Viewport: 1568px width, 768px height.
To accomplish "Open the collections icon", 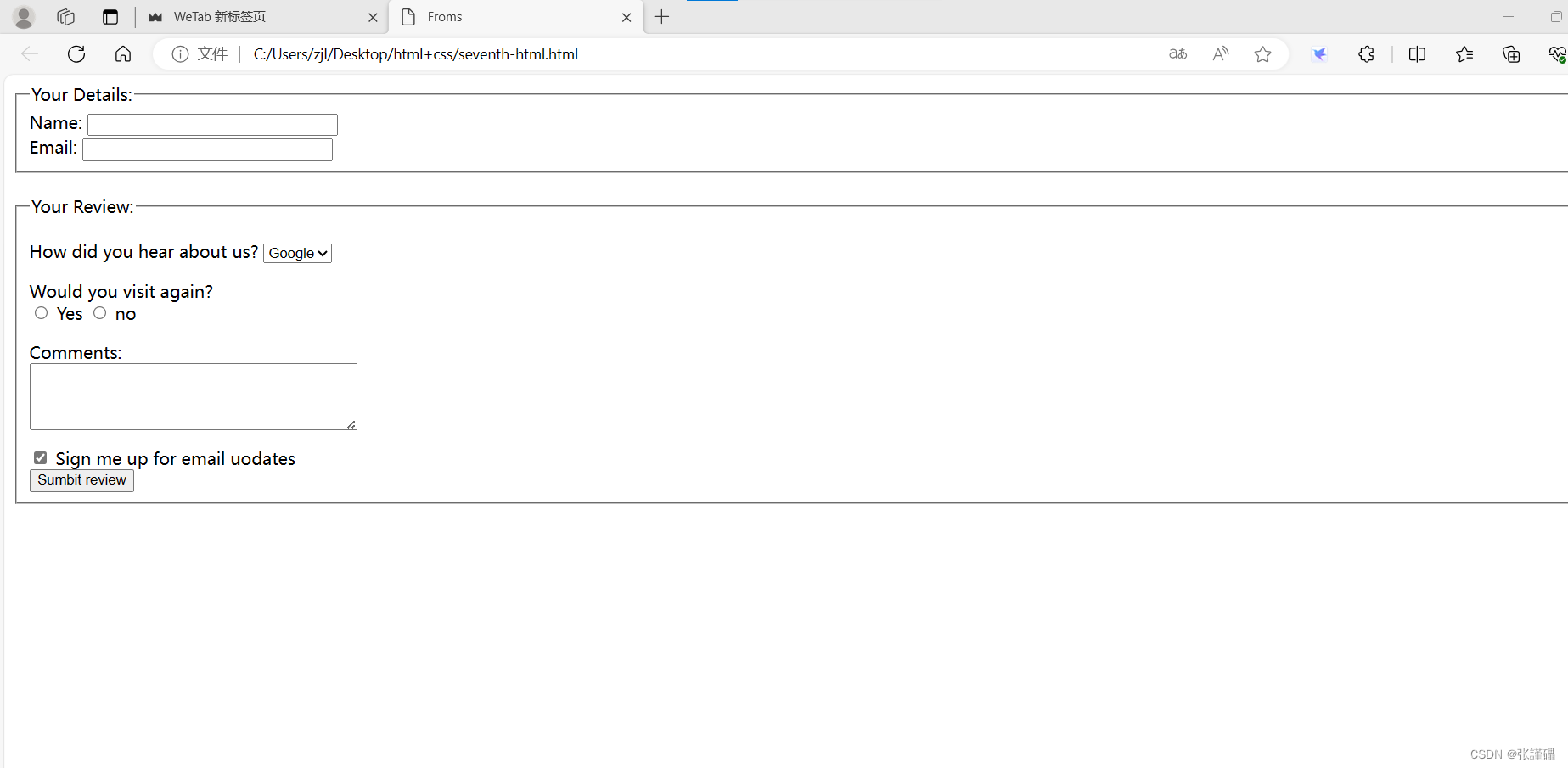I will [1511, 54].
